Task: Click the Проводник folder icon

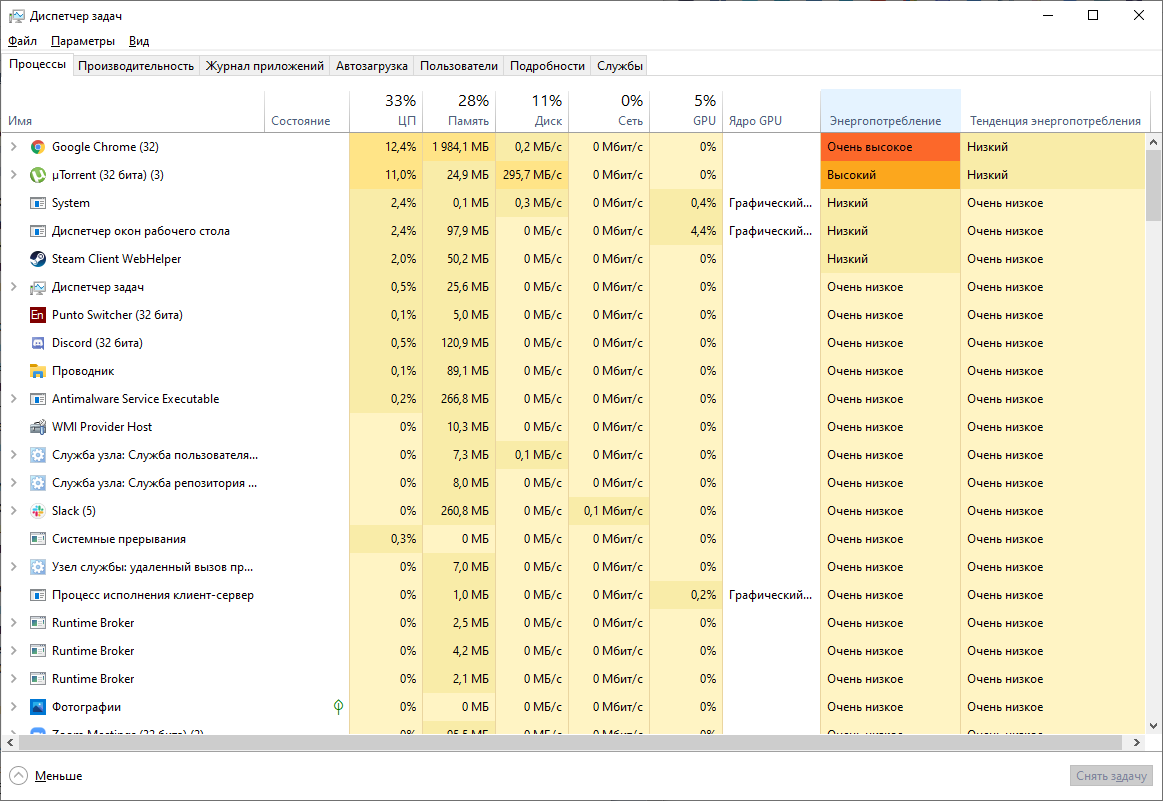Action: click(x=38, y=371)
